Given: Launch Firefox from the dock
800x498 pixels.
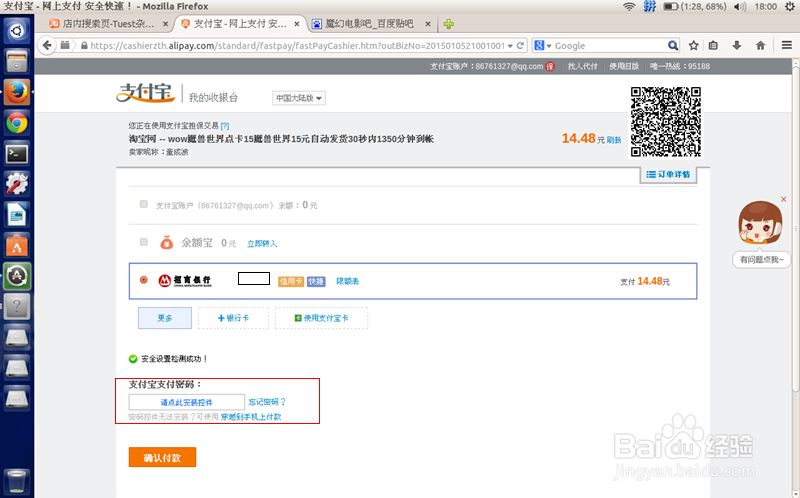Looking at the screenshot, I should point(17,92).
